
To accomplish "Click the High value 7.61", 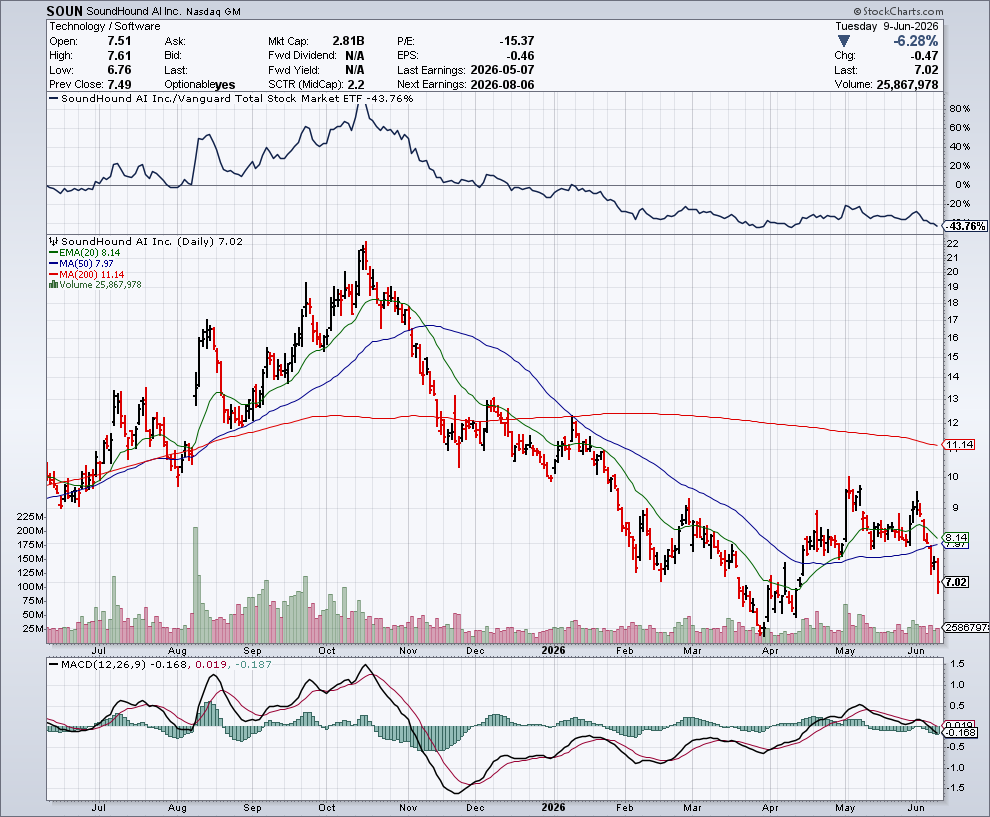I will click(119, 56).
